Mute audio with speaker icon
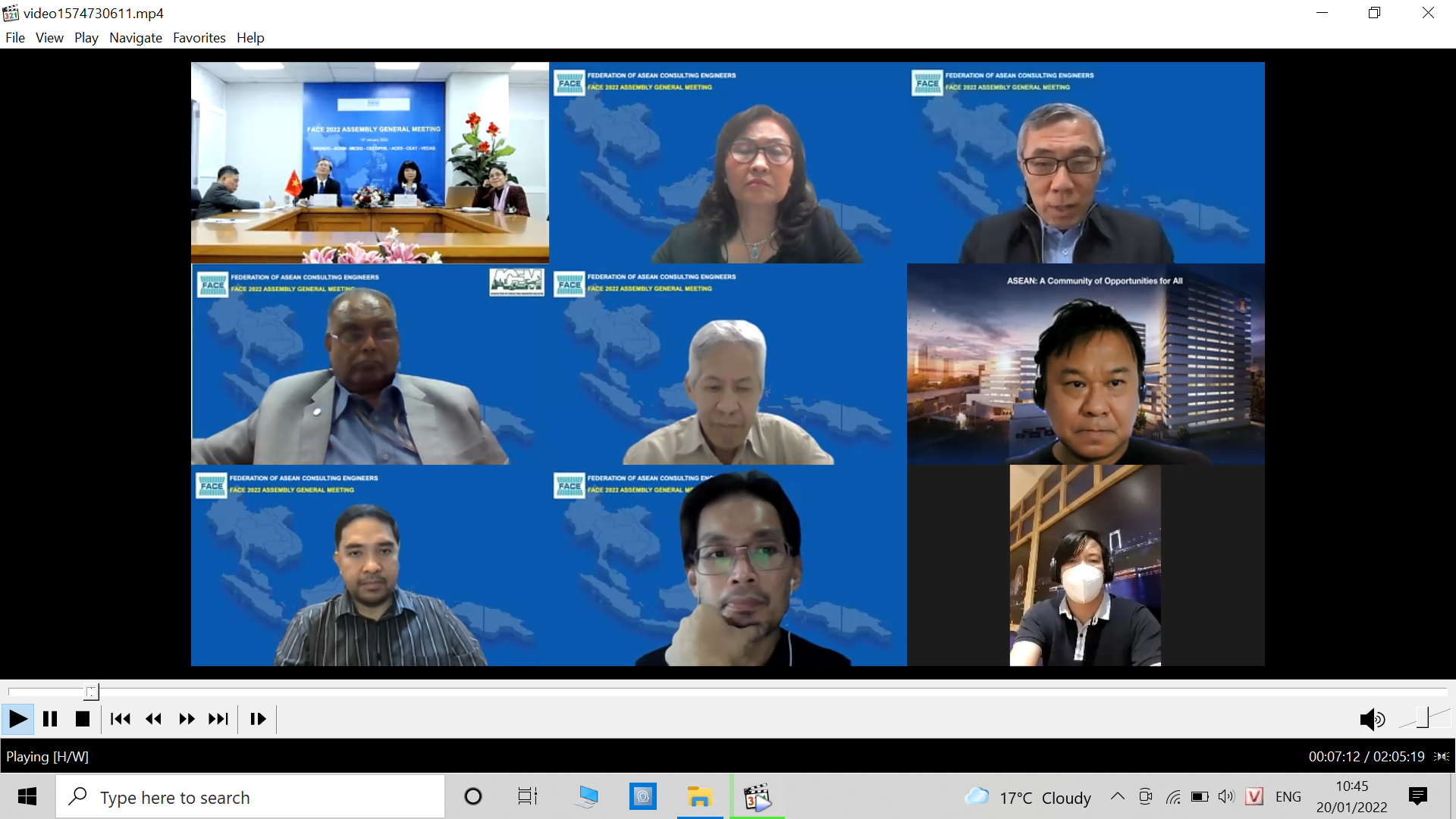Image resolution: width=1456 pixels, height=819 pixels. tap(1371, 719)
